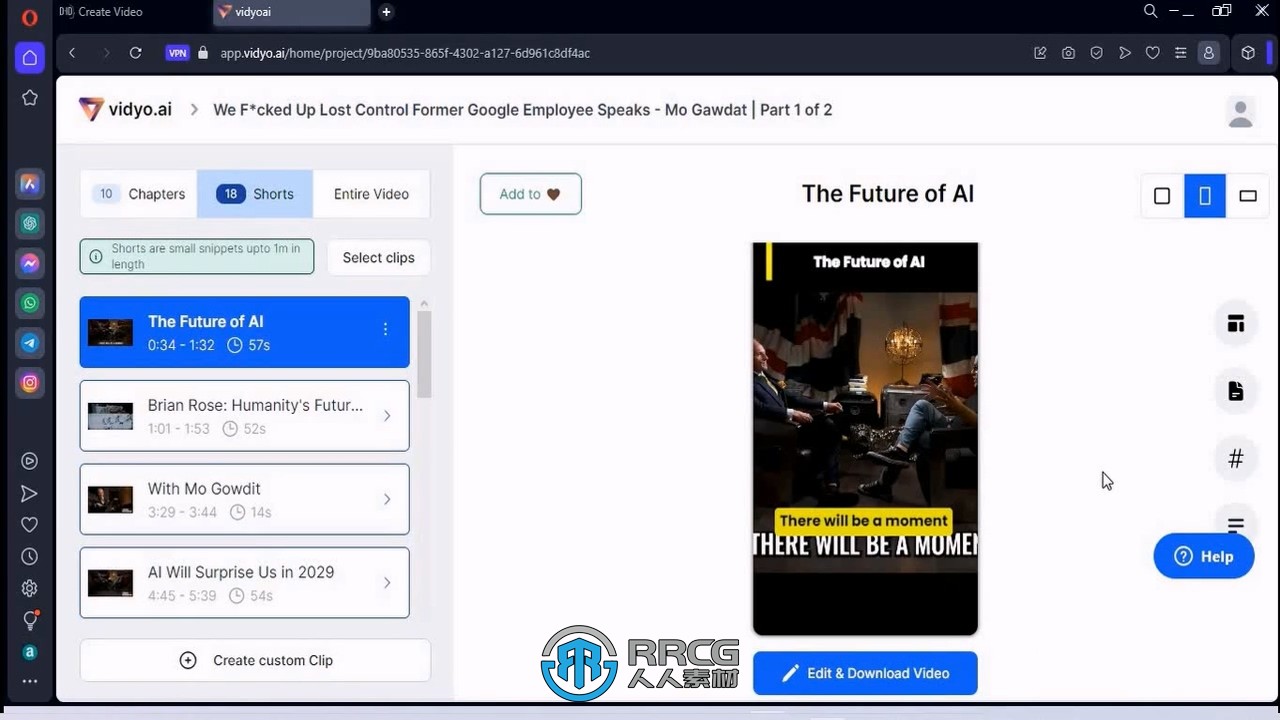Click the Select clips button
Screen dimensions: 1280x720
(378, 257)
